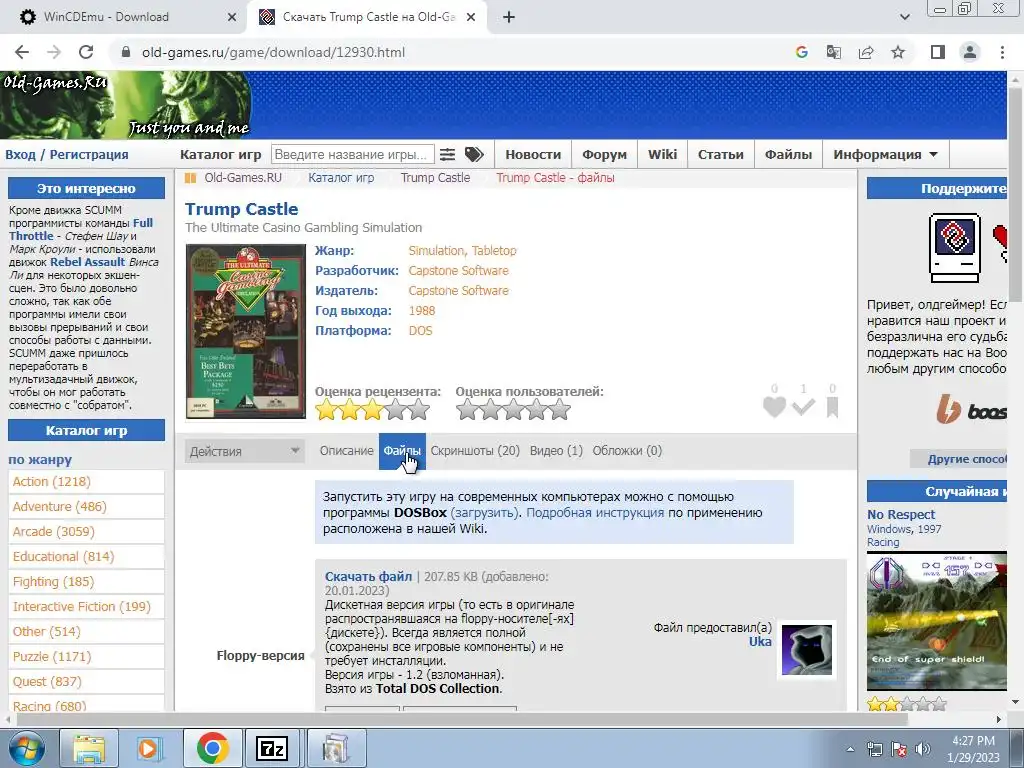Open the No Respect game screenshot
This screenshot has height=768, width=1024.
(x=936, y=621)
